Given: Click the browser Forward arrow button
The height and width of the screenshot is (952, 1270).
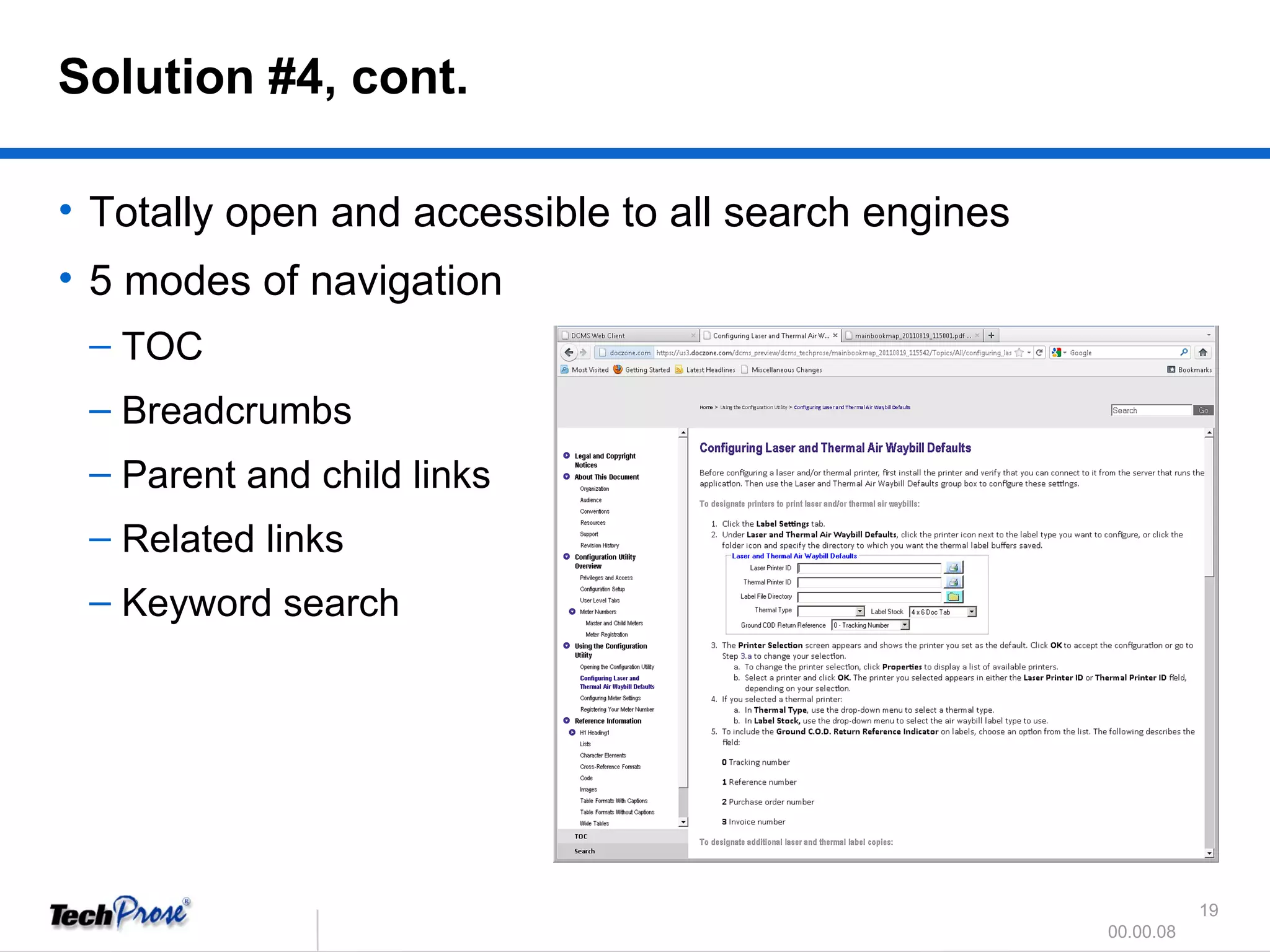Looking at the screenshot, I should (584, 353).
